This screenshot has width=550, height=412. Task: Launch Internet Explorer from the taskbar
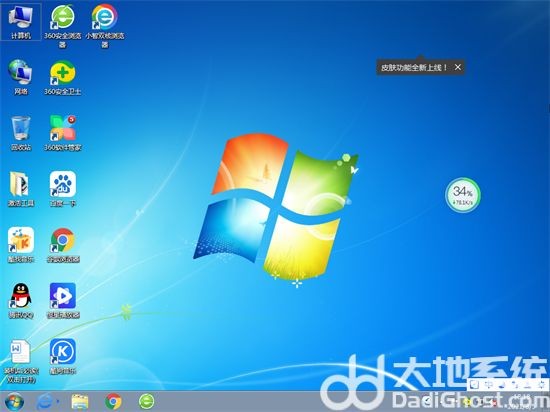(46, 401)
